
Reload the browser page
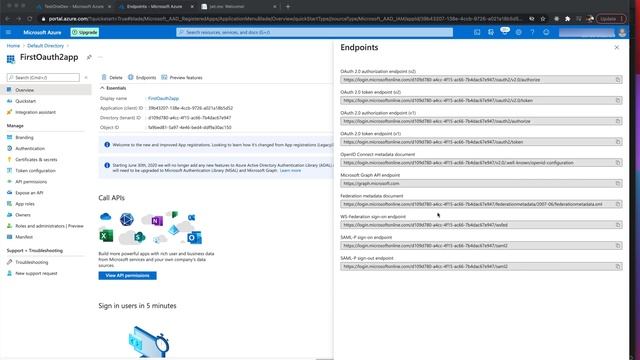click(x=30, y=19)
